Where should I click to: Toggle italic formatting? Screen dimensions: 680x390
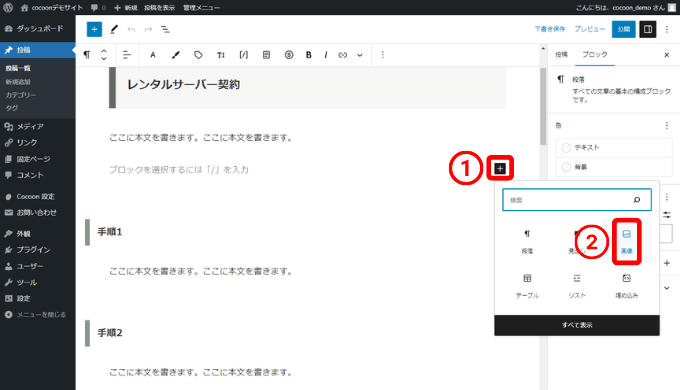pos(326,55)
